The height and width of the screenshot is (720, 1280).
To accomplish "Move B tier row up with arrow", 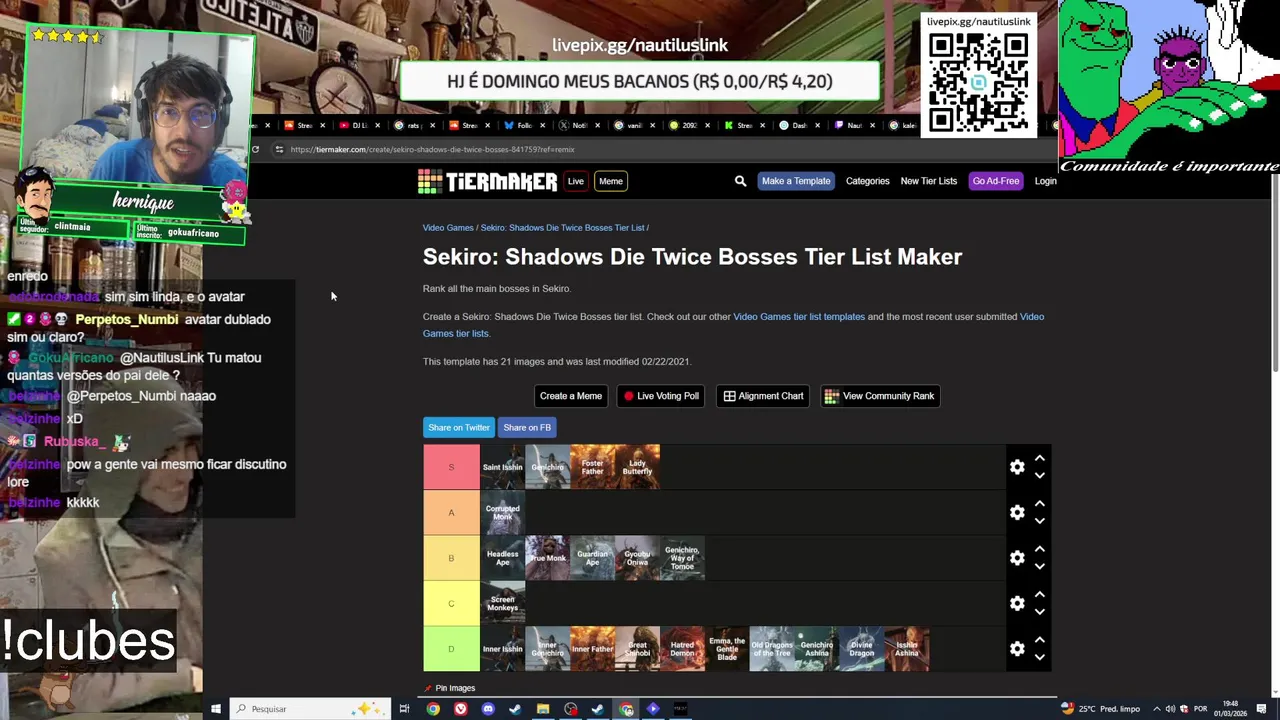I will click(x=1040, y=549).
